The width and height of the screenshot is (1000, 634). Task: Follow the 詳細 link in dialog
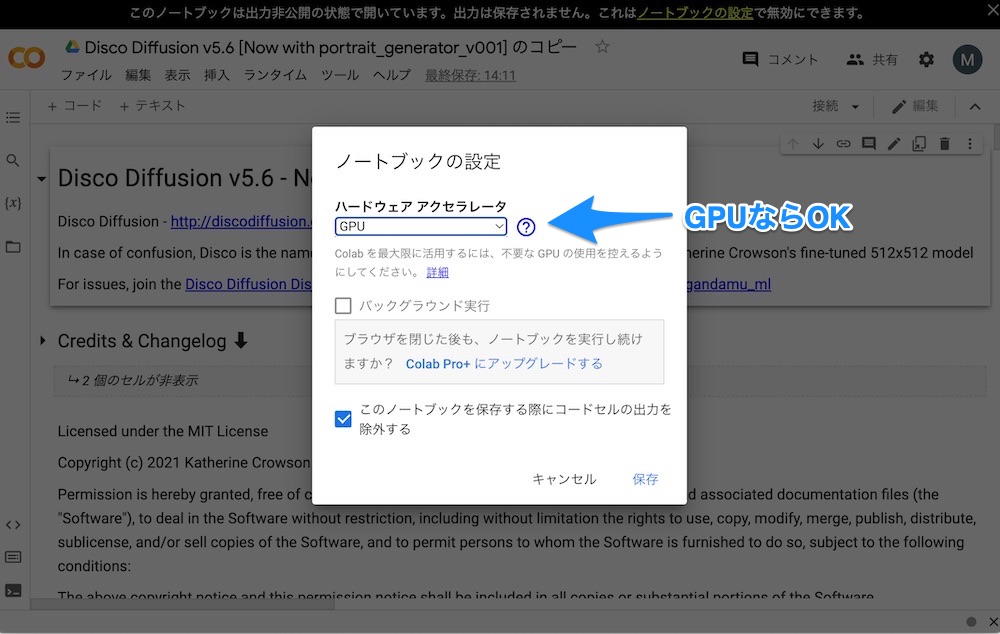[x=438, y=272]
